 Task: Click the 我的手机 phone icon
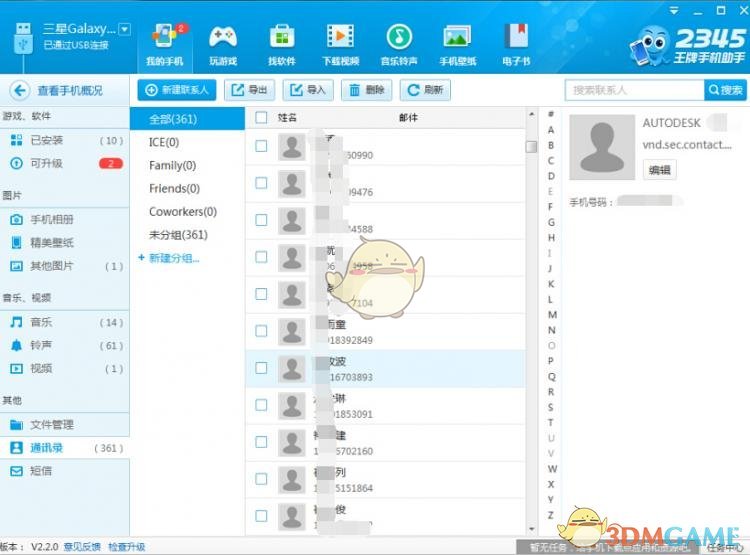(x=164, y=37)
